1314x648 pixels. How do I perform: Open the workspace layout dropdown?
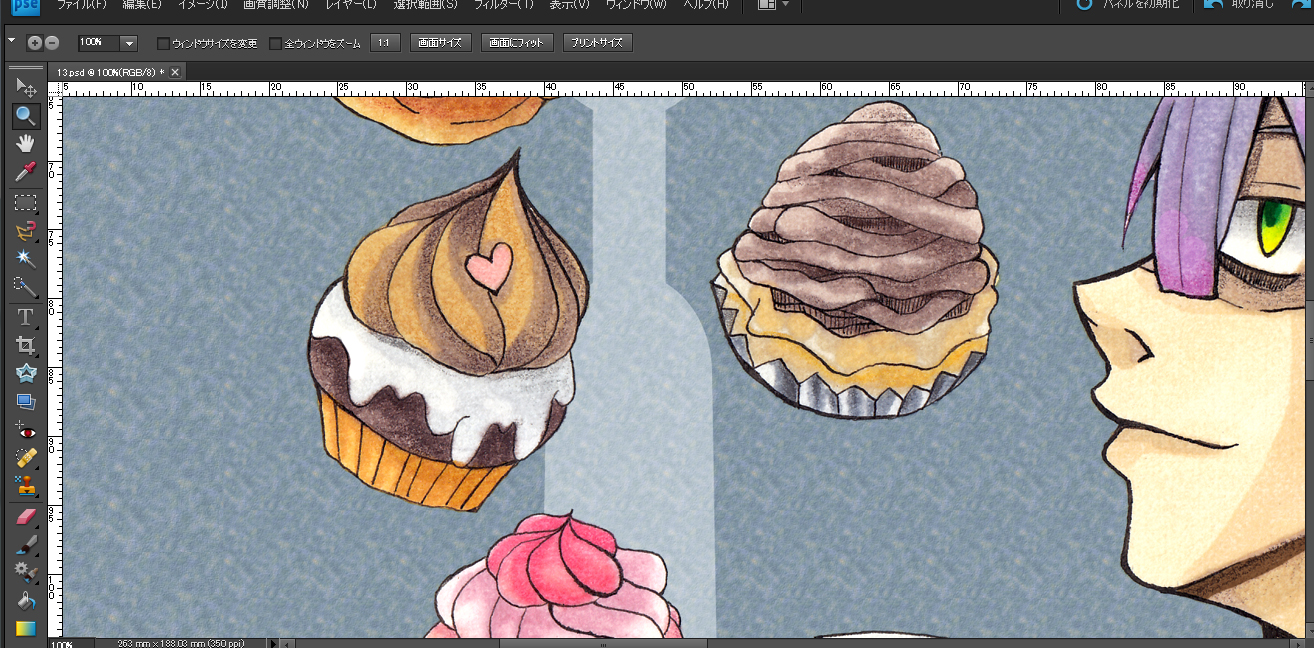[x=774, y=5]
